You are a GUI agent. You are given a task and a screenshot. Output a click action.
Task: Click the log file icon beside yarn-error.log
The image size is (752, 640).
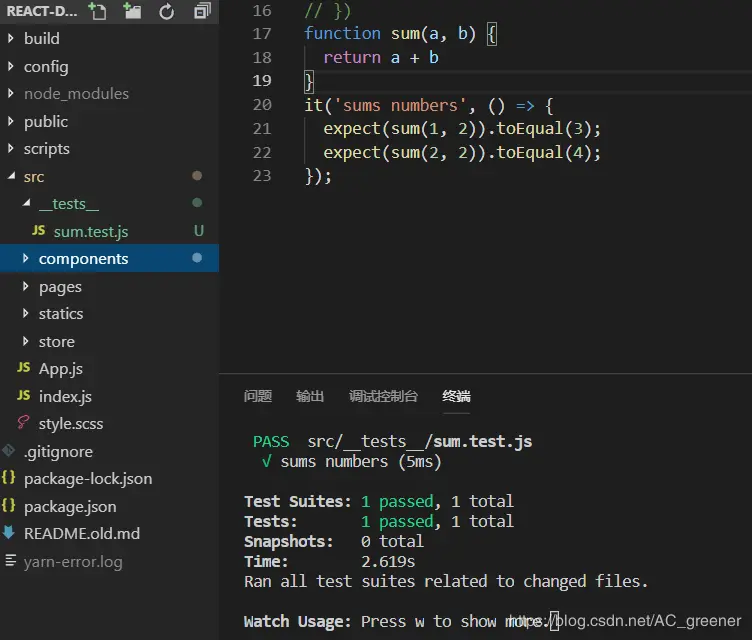coord(10,560)
